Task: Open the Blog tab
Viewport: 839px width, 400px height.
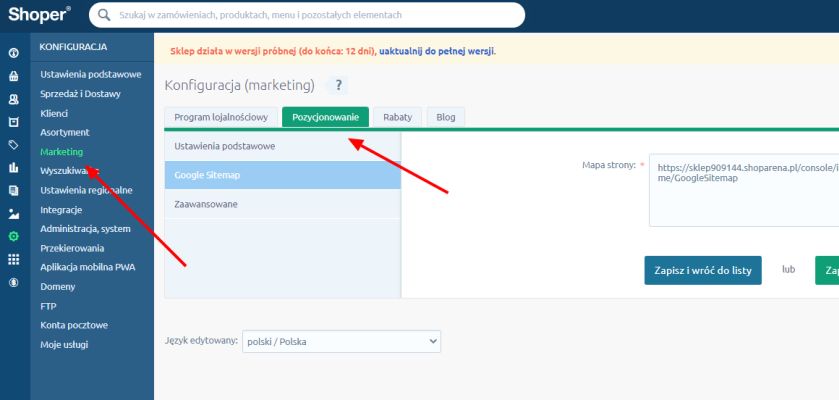Action: (446, 117)
